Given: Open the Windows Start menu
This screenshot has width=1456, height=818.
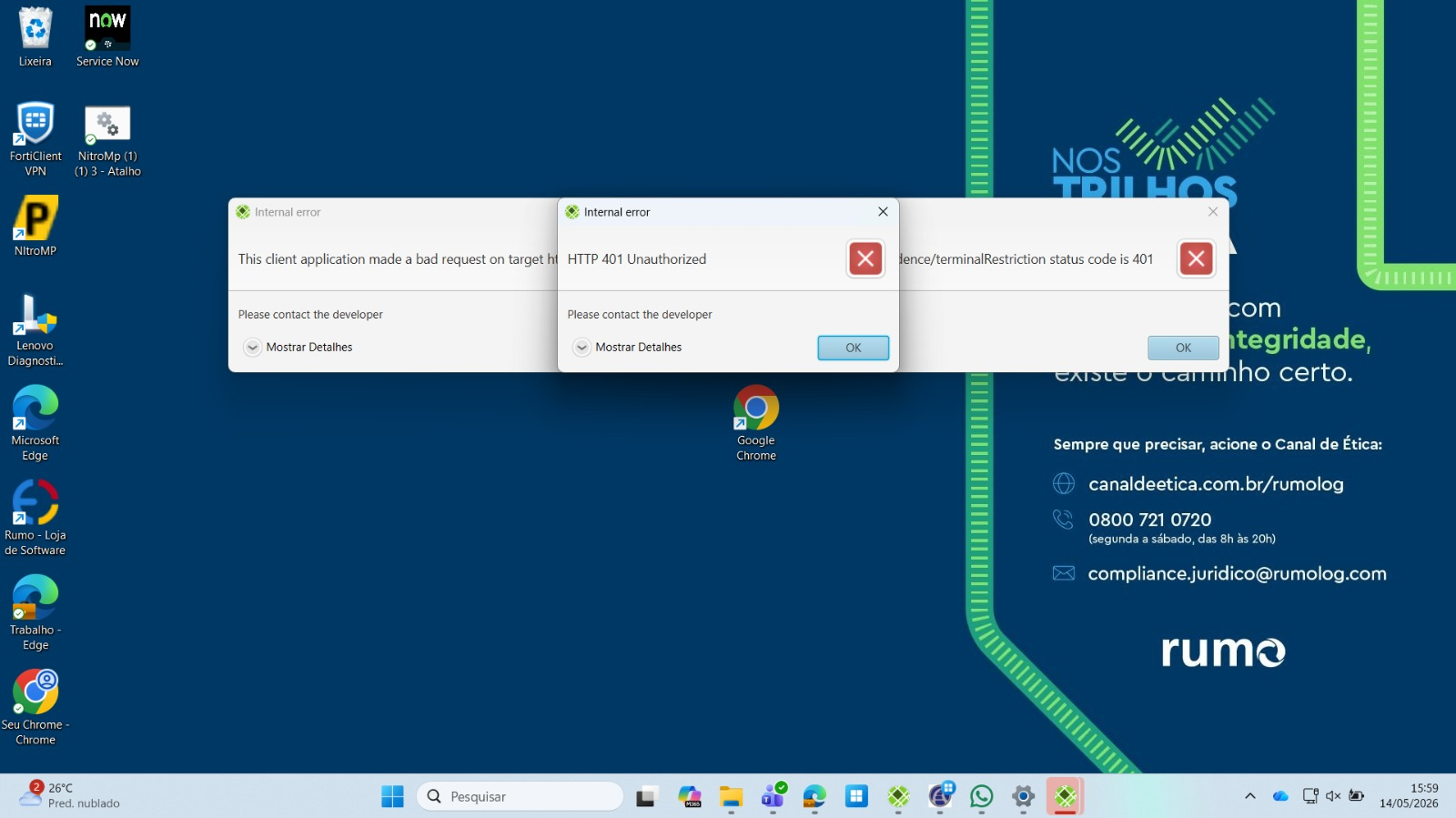Looking at the screenshot, I should pyautogui.click(x=392, y=796).
